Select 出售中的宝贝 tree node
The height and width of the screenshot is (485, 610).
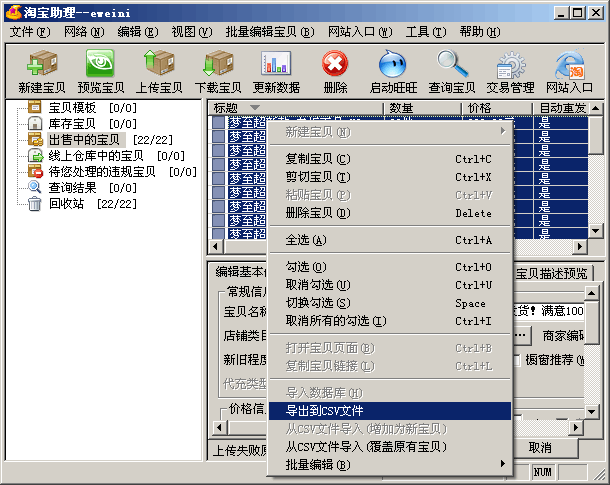(84, 140)
